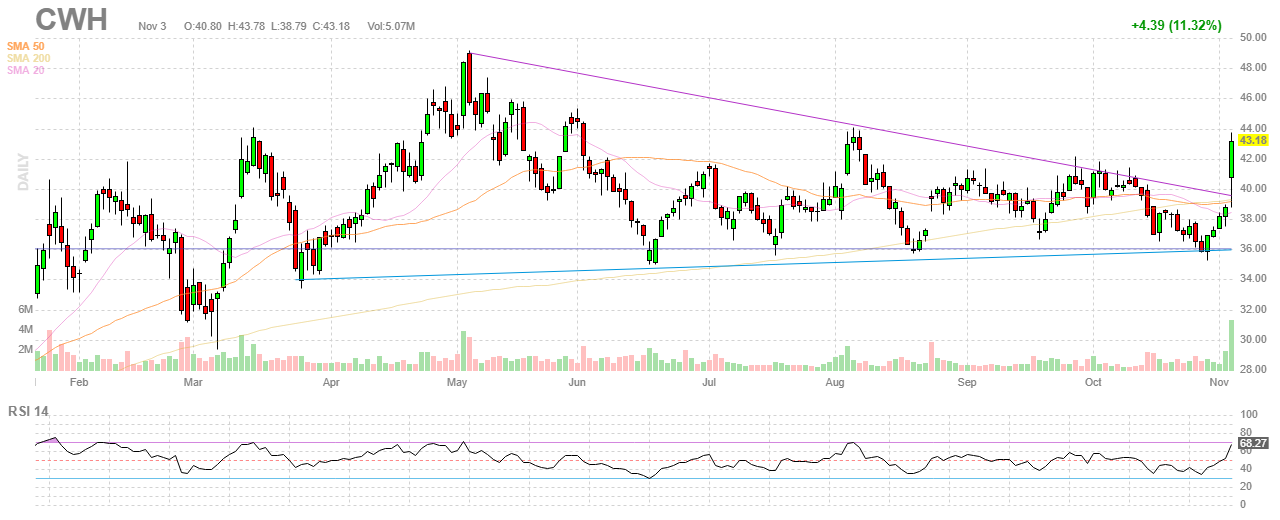Pick the Nov label on time axis
The width and height of the screenshot is (1280, 520).
1218,383
